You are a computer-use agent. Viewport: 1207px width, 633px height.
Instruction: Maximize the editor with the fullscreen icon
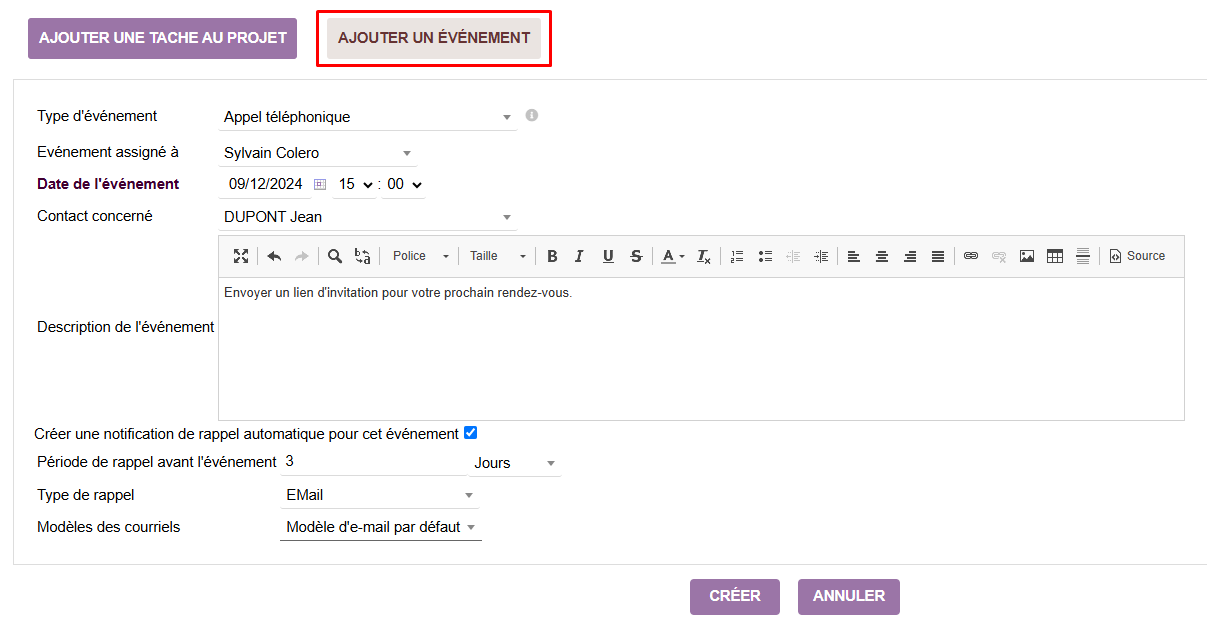pos(241,256)
